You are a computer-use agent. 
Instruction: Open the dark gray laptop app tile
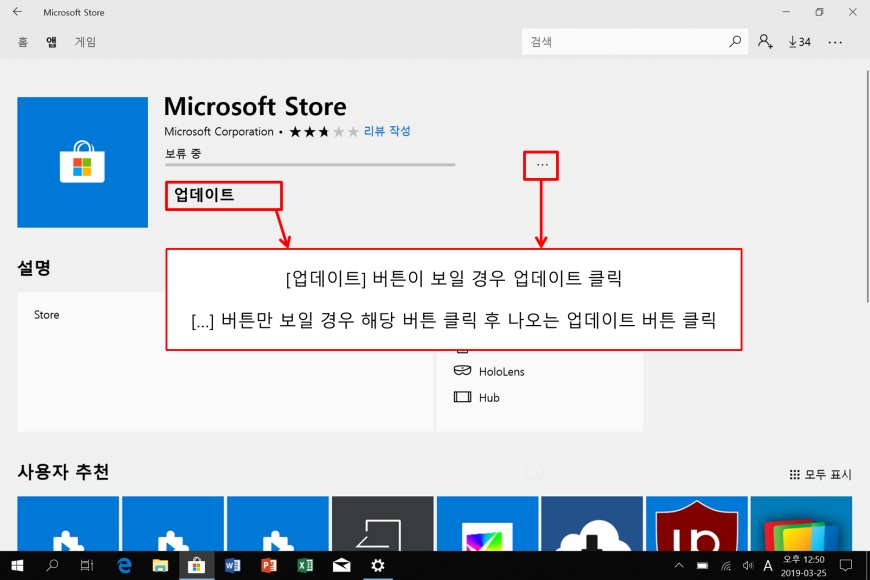coord(383,523)
